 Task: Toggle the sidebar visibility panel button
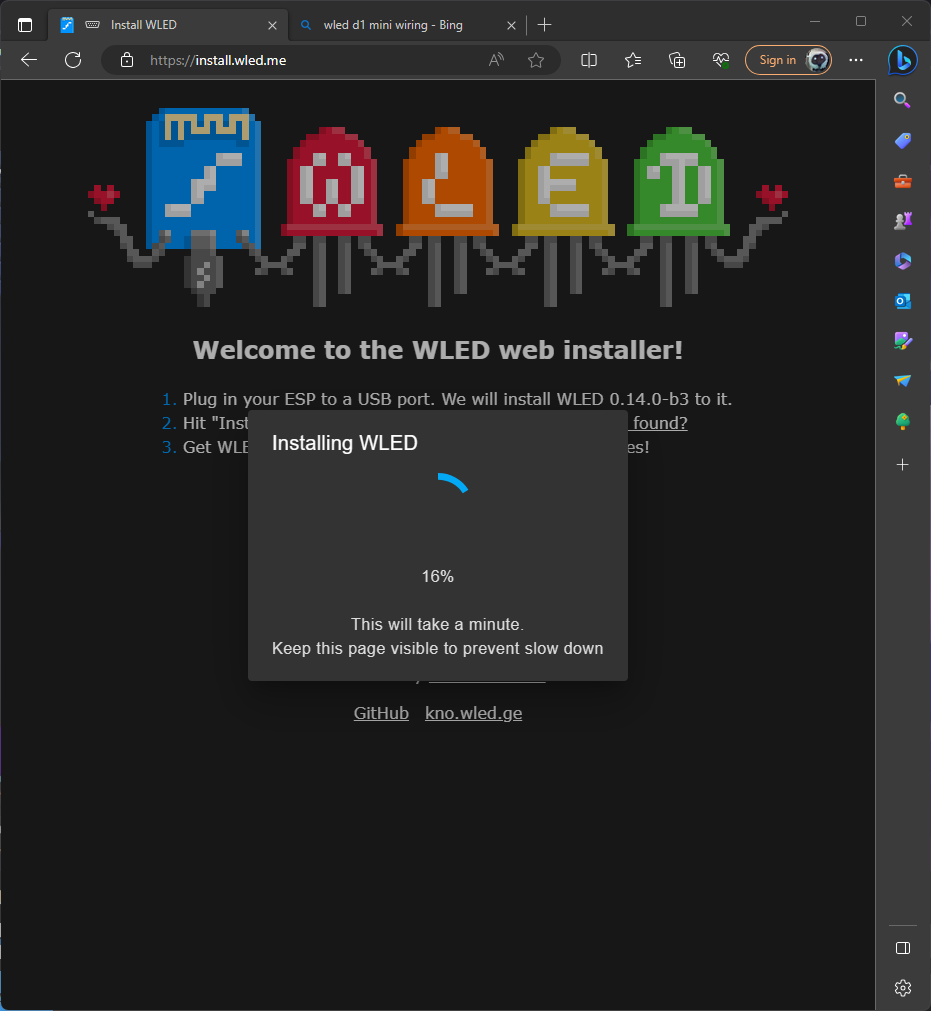point(902,948)
